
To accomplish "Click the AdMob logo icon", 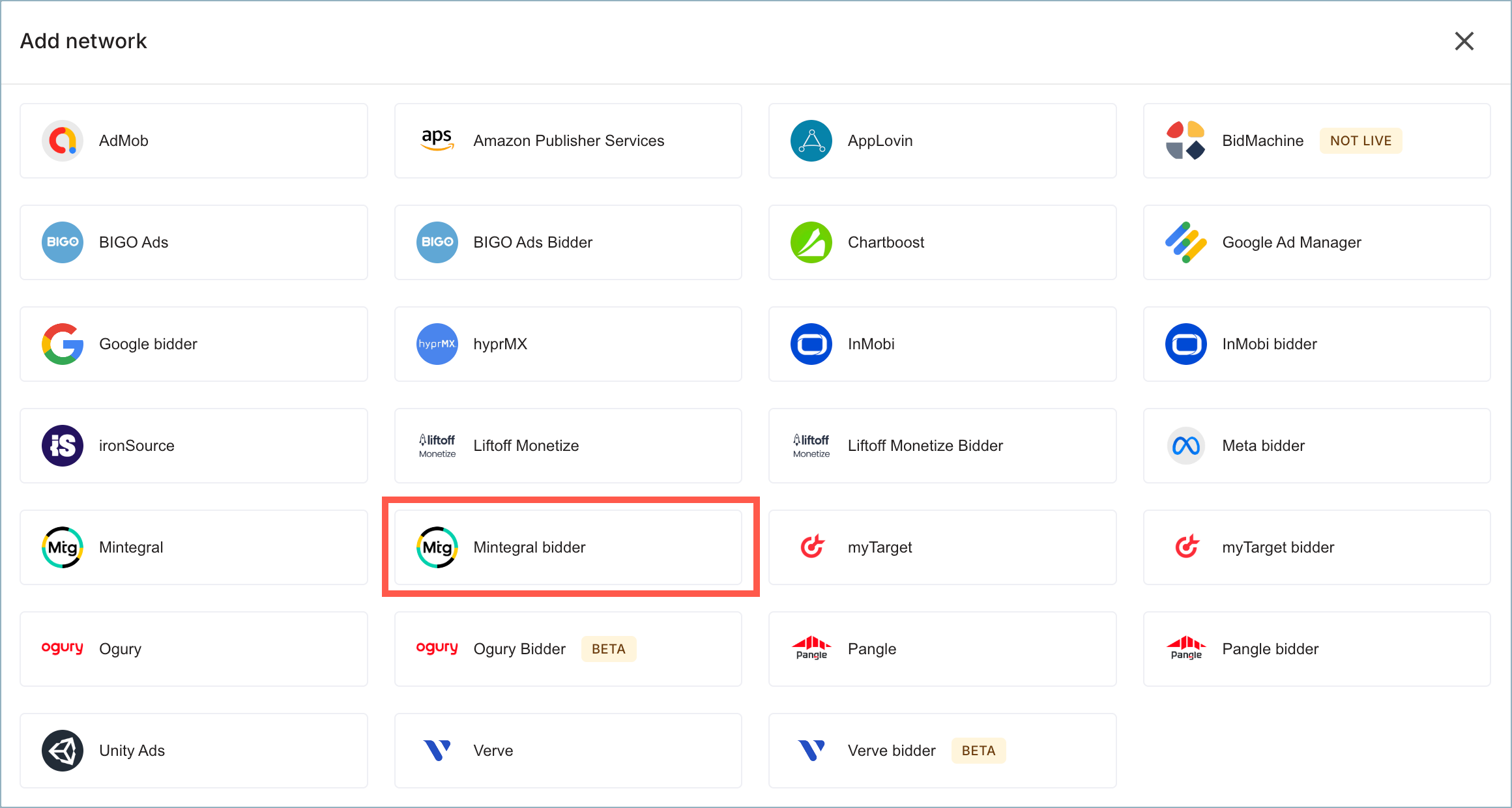I will coord(63,141).
